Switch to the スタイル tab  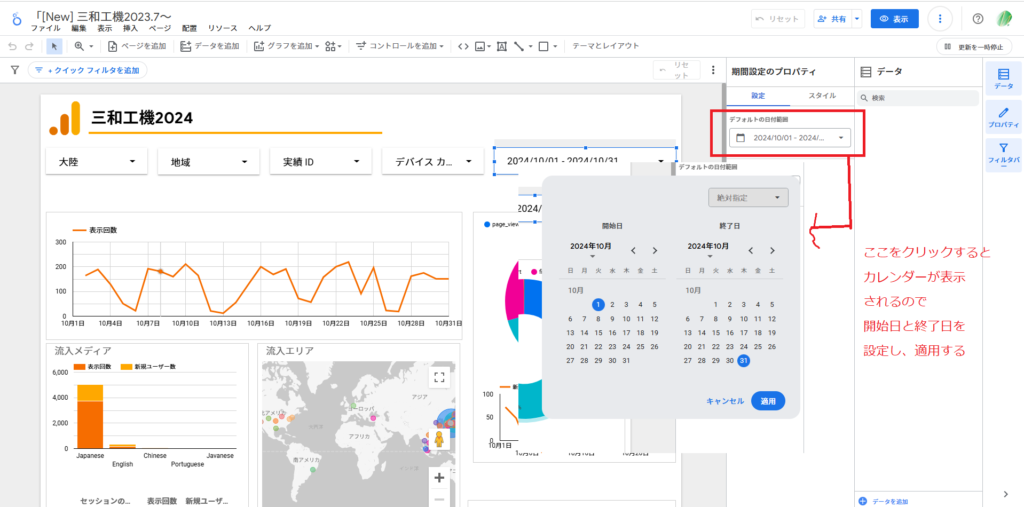pyautogui.click(x=821, y=95)
